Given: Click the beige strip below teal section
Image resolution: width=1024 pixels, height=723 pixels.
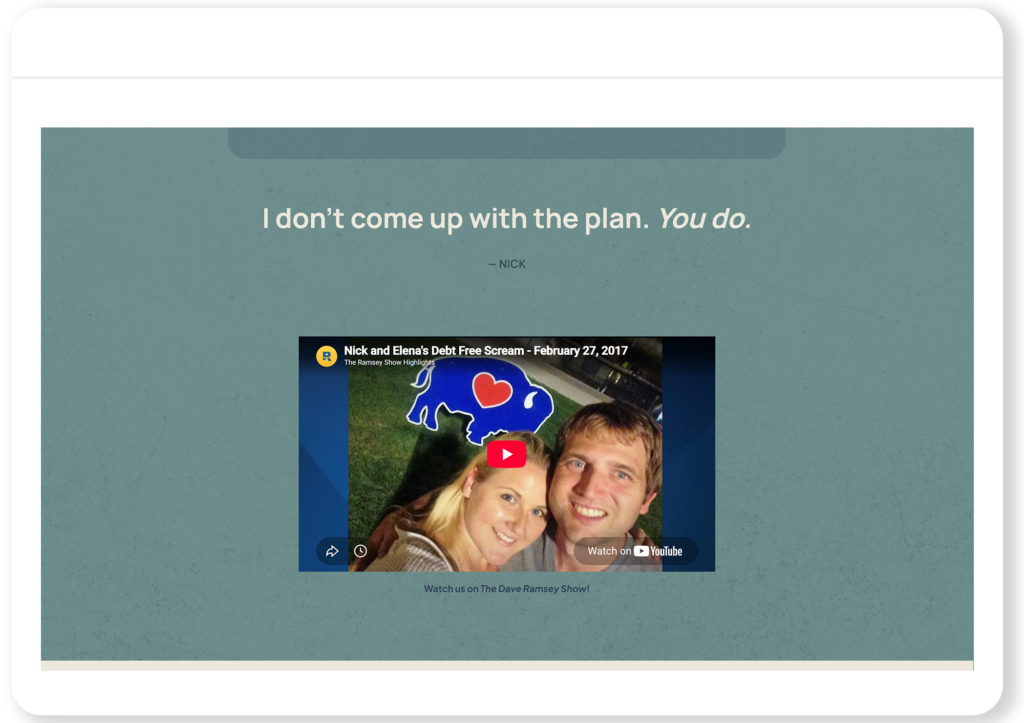Looking at the screenshot, I should (507, 666).
